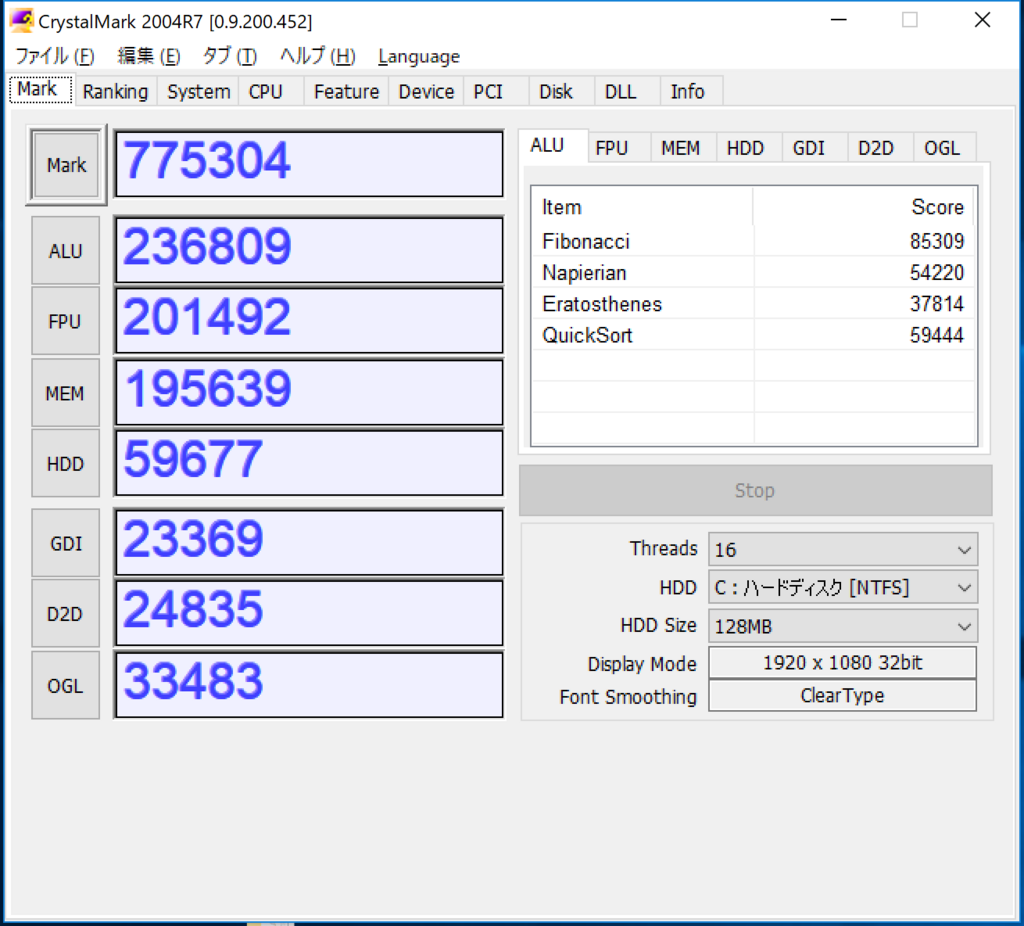The image size is (1024, 926).
Task: Select the QuickSort row
Action: 754,335
